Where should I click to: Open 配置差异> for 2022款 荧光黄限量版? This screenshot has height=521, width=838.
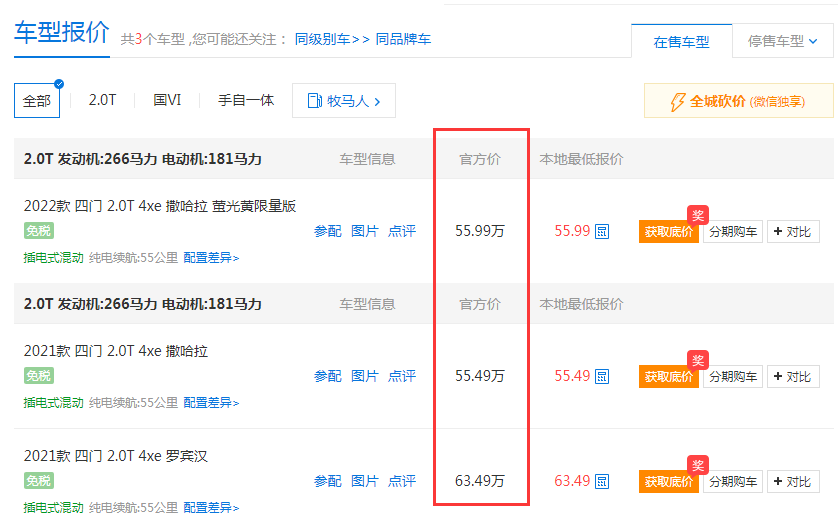211,258
